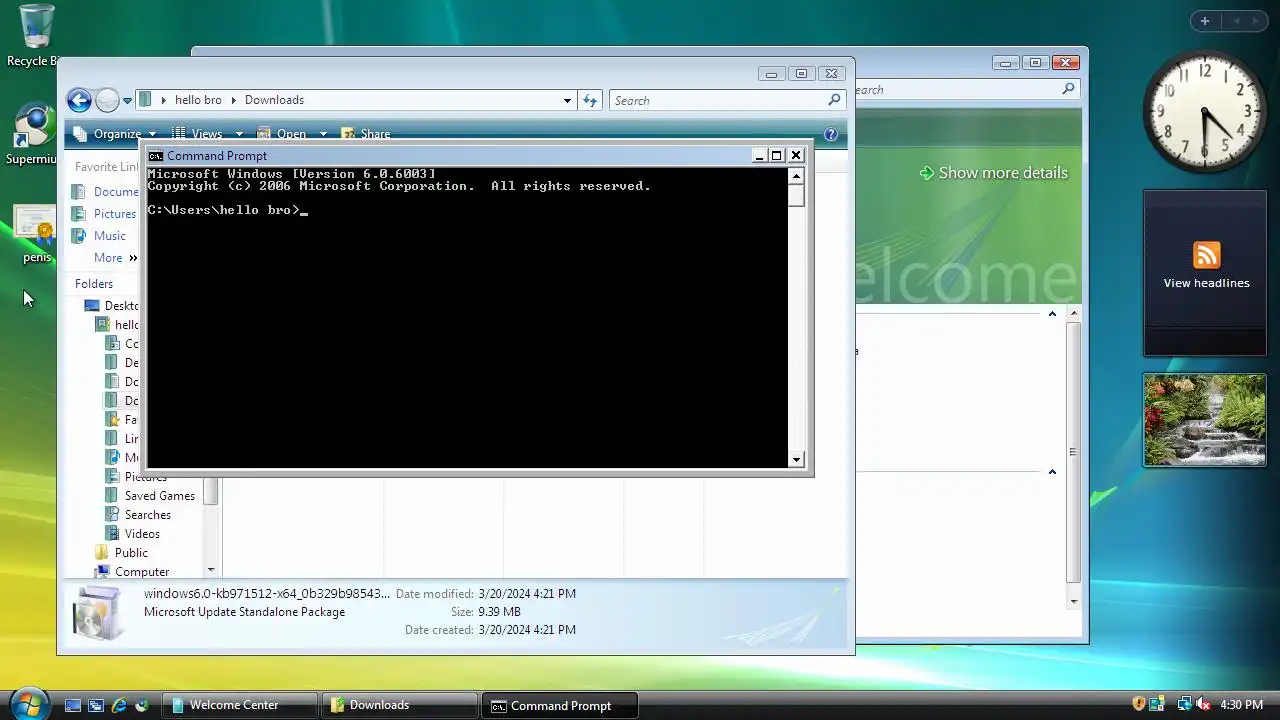
Task: Expand the Open button dropdown arrow
Action: click(322, 134)
